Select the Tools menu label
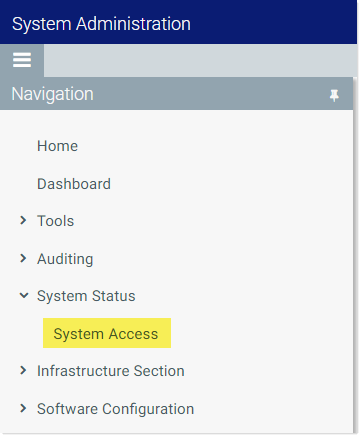This screenshot has width=361, height=437. (55, 221)
